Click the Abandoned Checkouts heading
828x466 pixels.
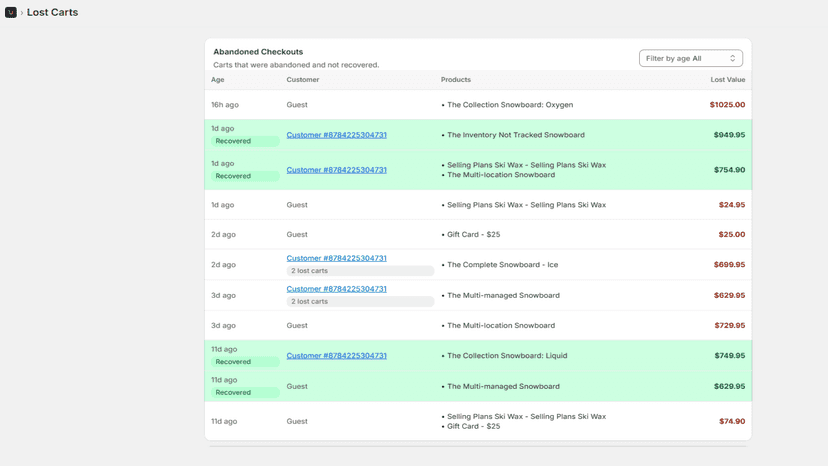[x=258, y=52]
